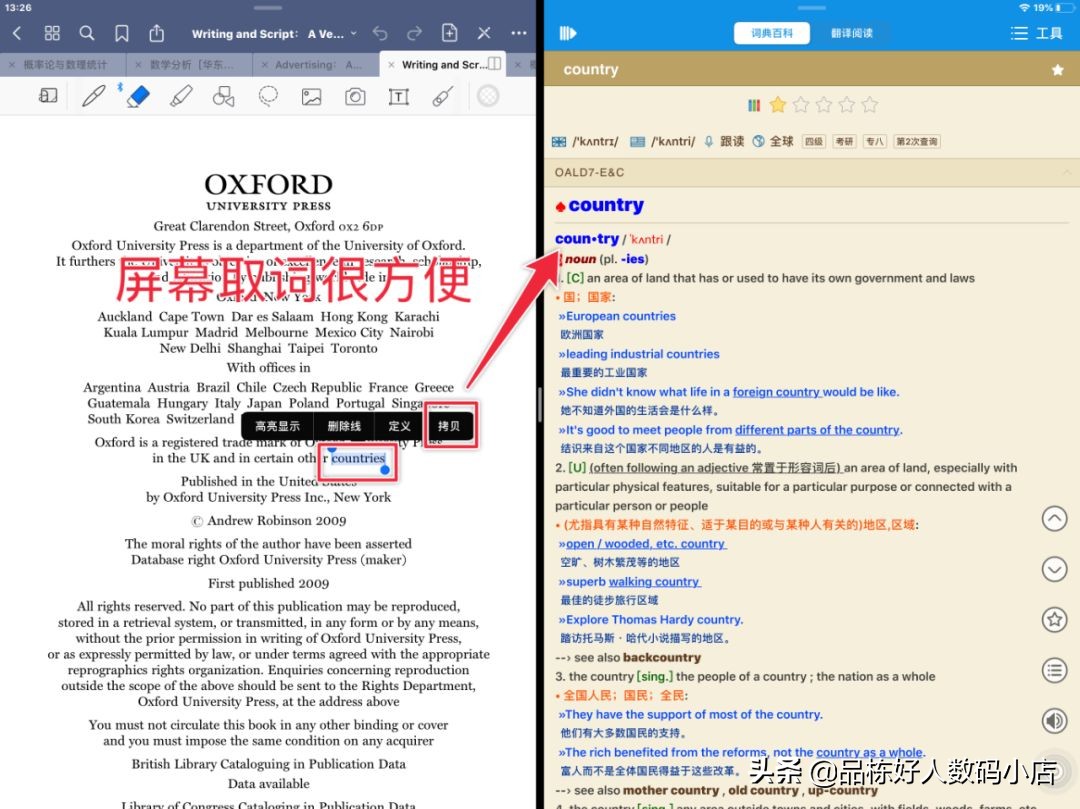Toggle the bookmark icon in the top bar
Screen dimensions: 1080x809
pyautogui.click(x=122, y=32)
